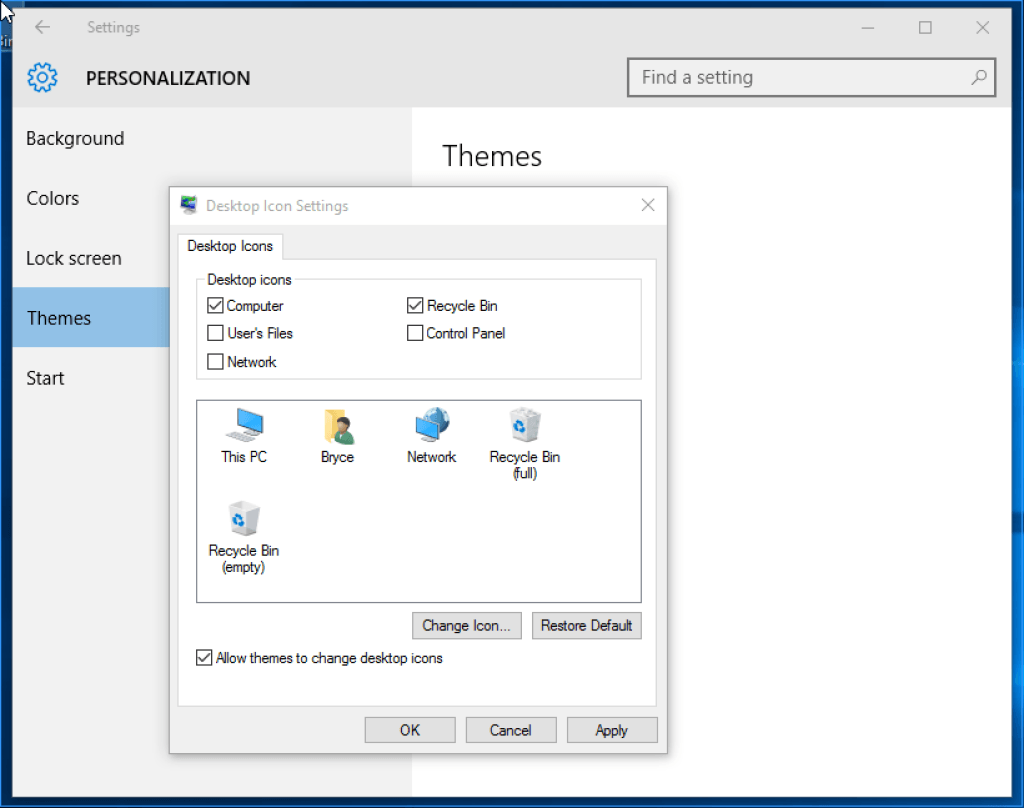Uncheck the Computer checkbox

tap(215, 306)
